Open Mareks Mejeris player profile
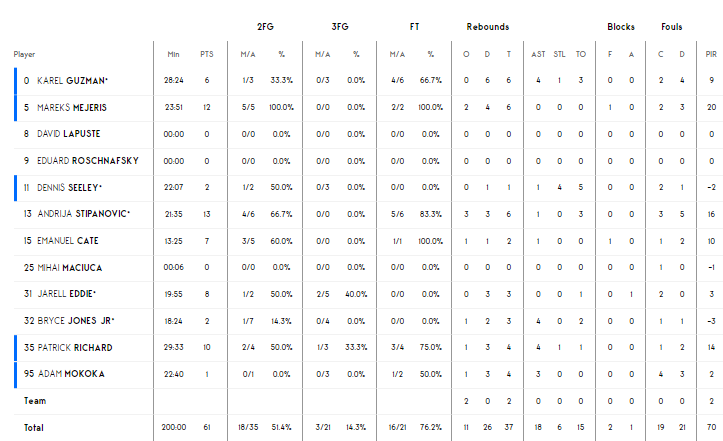The width and height of the screenshot is (723, 441). (x=71, y=107)
